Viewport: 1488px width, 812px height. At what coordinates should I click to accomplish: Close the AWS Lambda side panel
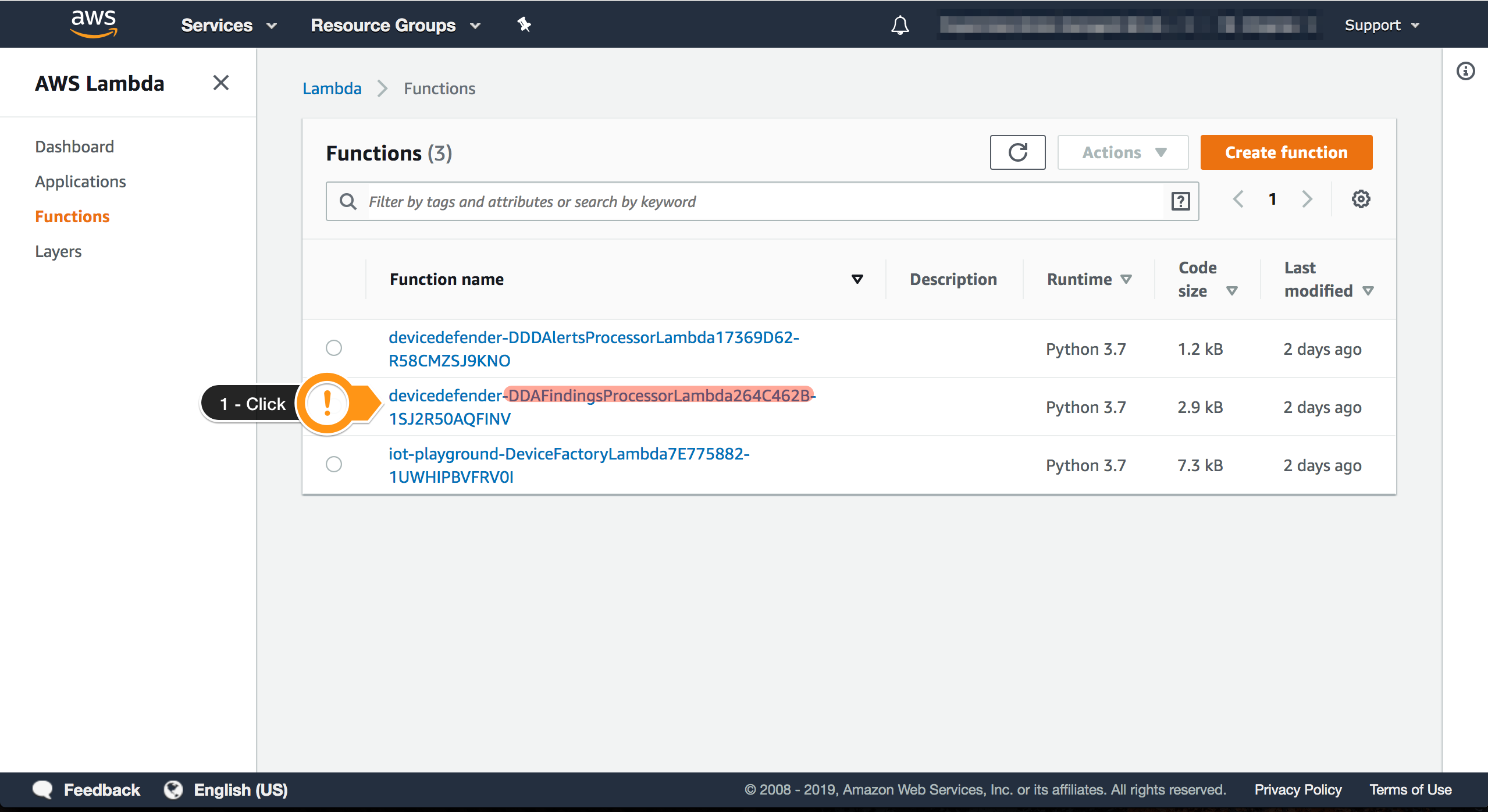pos(221,83)
